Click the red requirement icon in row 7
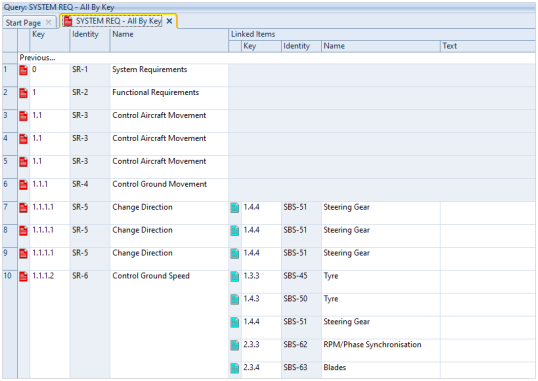Screen dimensions: 538x381 click(23, 208)
